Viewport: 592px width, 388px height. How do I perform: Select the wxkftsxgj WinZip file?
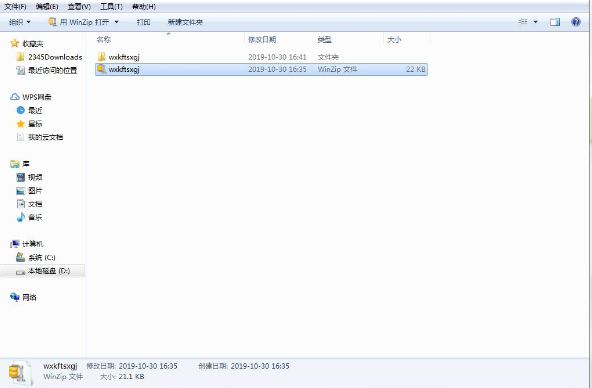[x=261, y=69]
